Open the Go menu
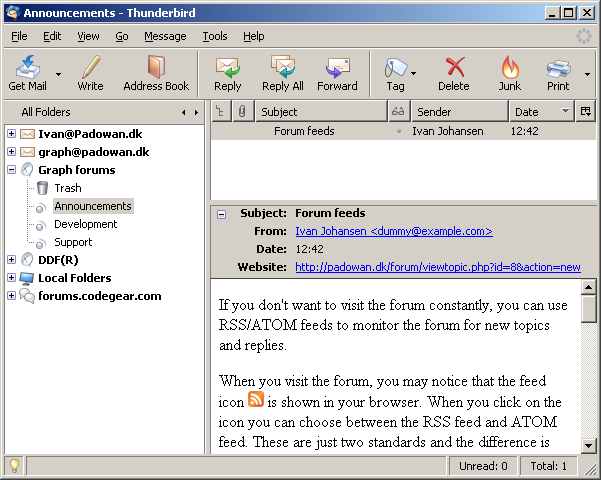Viewport: 601px width, 480px height. (122, 36)
